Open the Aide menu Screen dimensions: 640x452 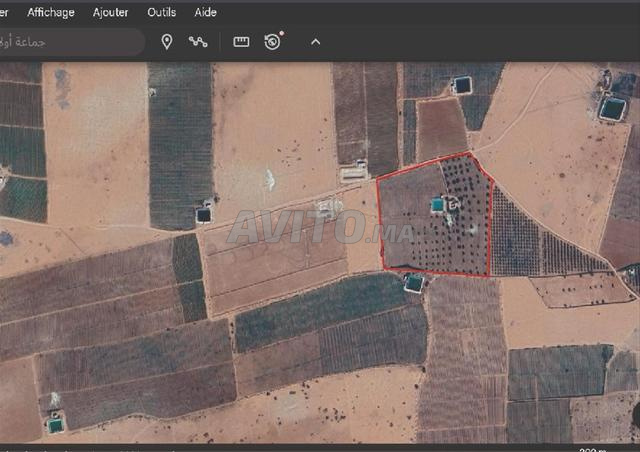click(205, 12)
